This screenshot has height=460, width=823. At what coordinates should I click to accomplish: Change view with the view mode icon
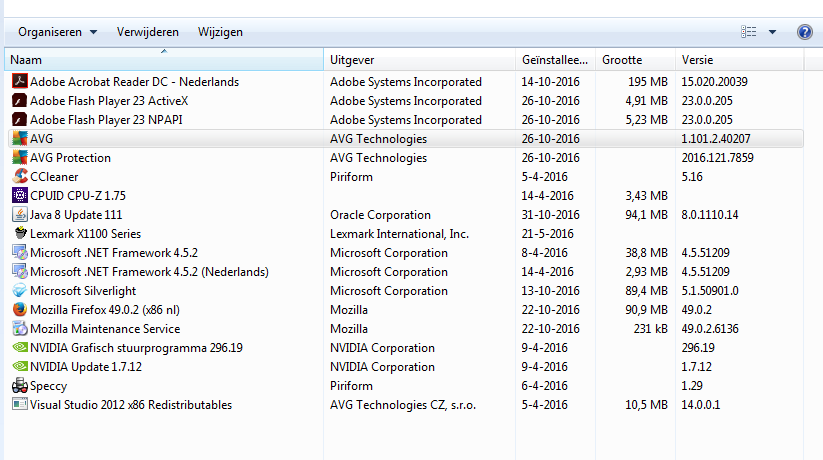pos(749,32)
